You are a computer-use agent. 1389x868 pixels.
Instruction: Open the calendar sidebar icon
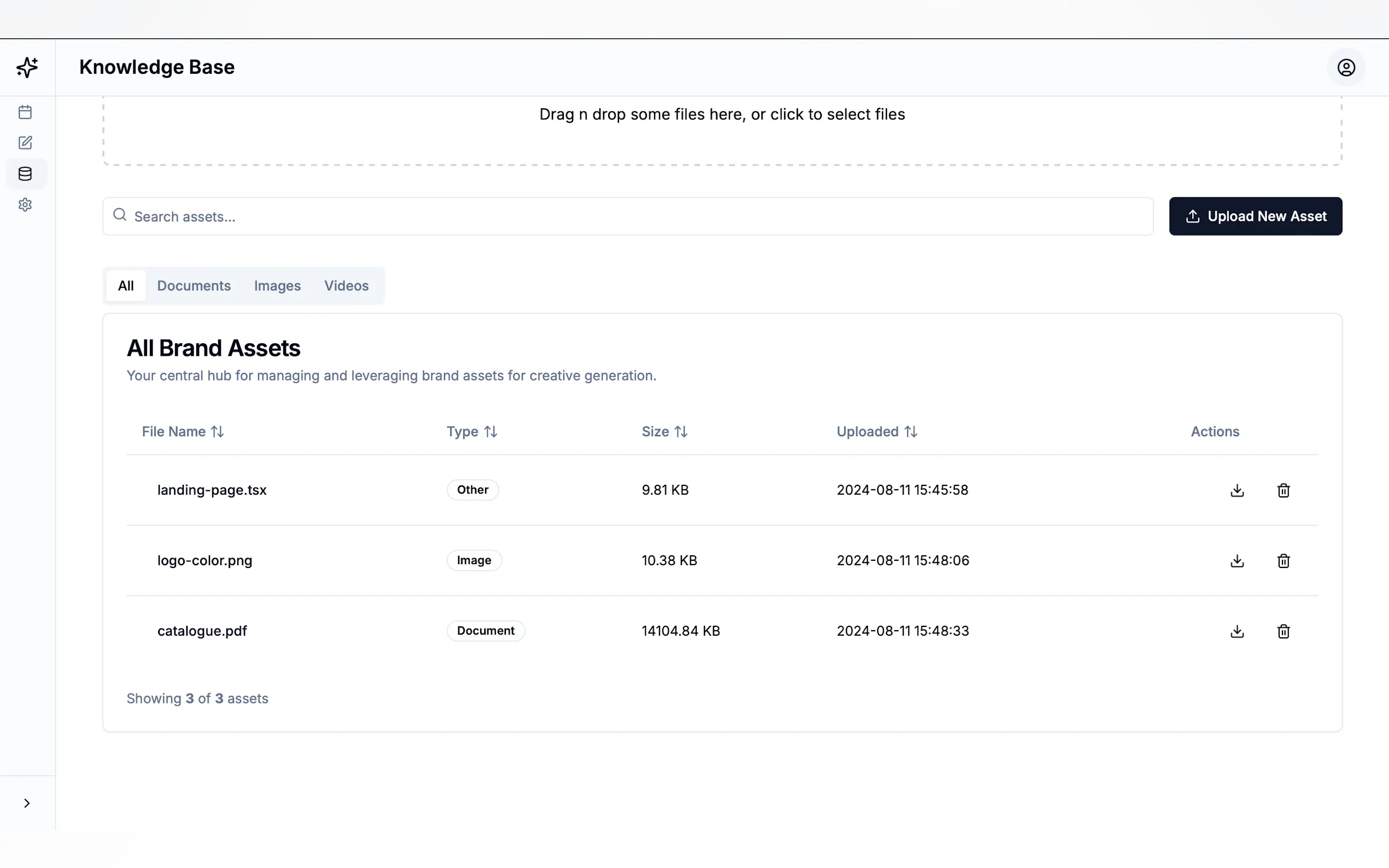pos(25,112)
